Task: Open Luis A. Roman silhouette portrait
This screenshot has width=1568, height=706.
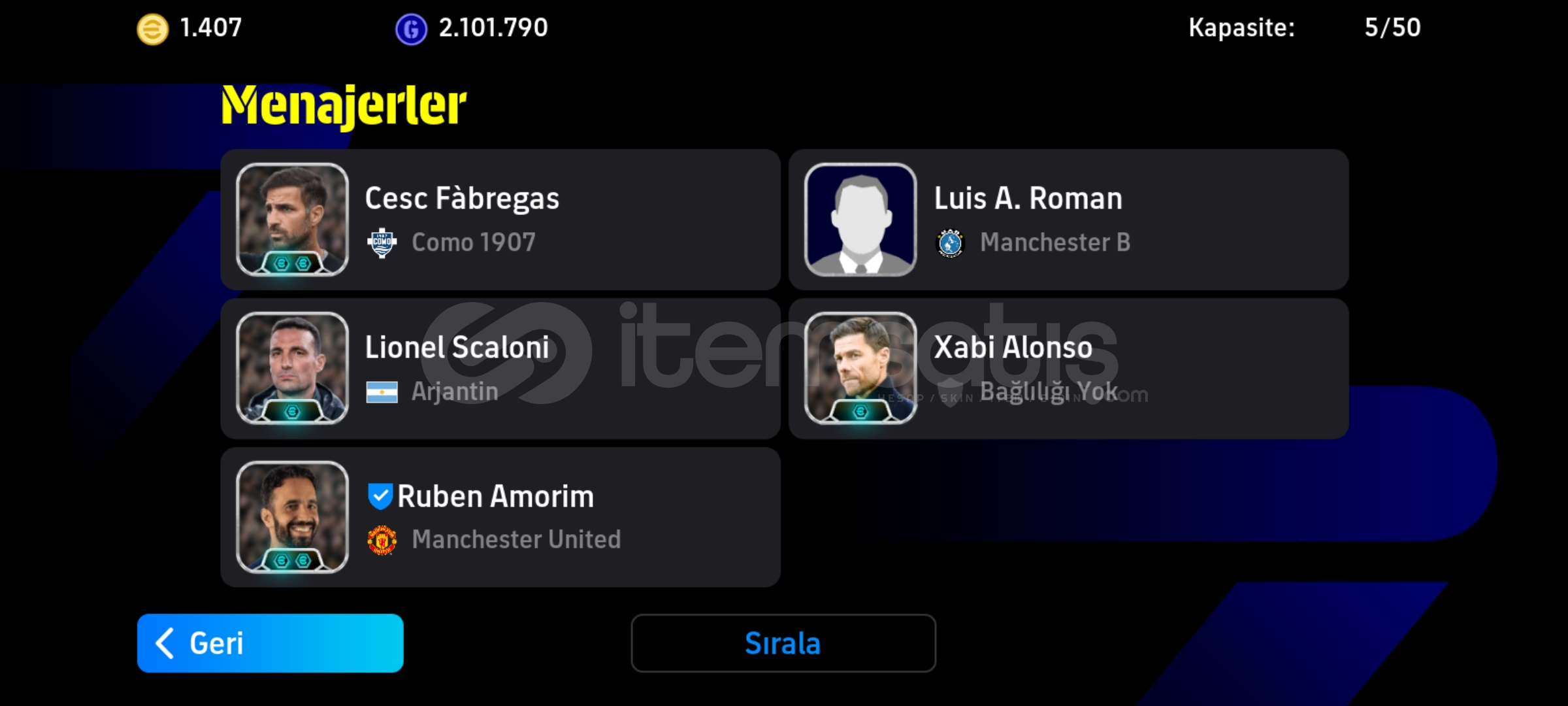Action: pos(860,220)
